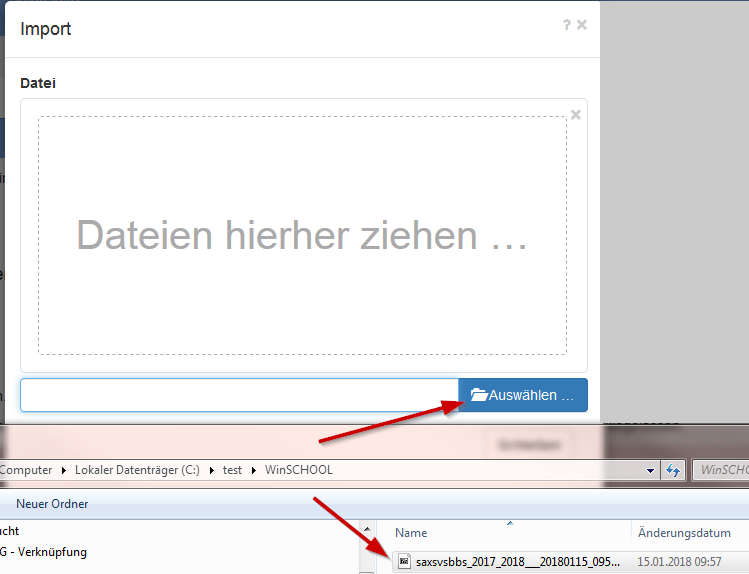Select the WinSCHOOL breadcrumb

click(x=299, y=470)
